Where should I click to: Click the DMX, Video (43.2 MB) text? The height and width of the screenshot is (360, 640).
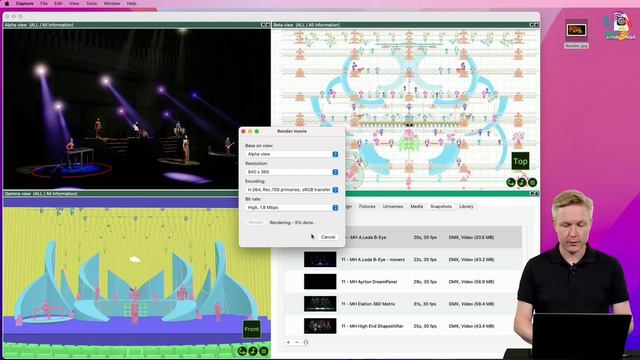click(x=471, y=260)
